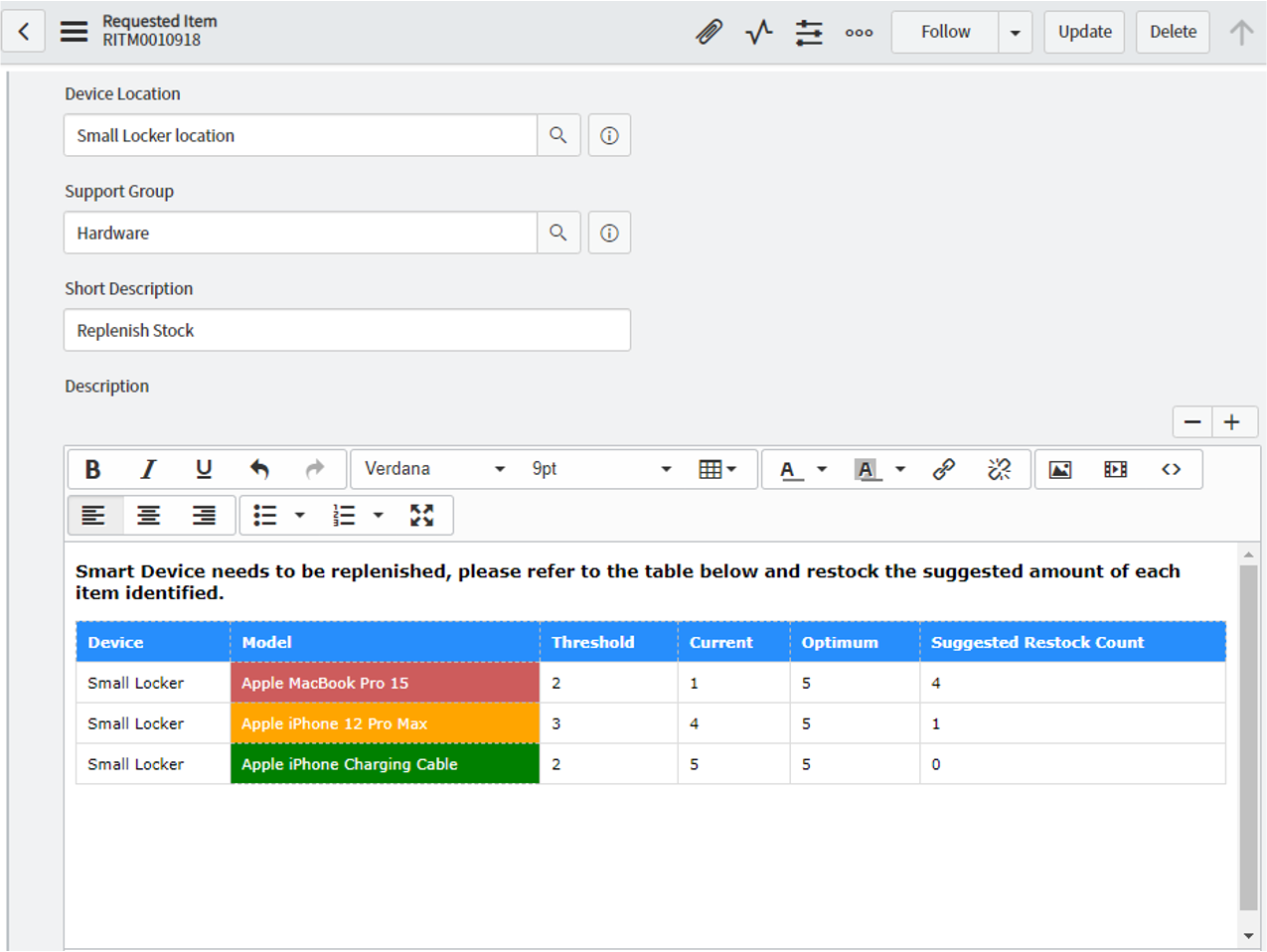
Task: Insert a hyperlink
Action: tap(944, 469)
